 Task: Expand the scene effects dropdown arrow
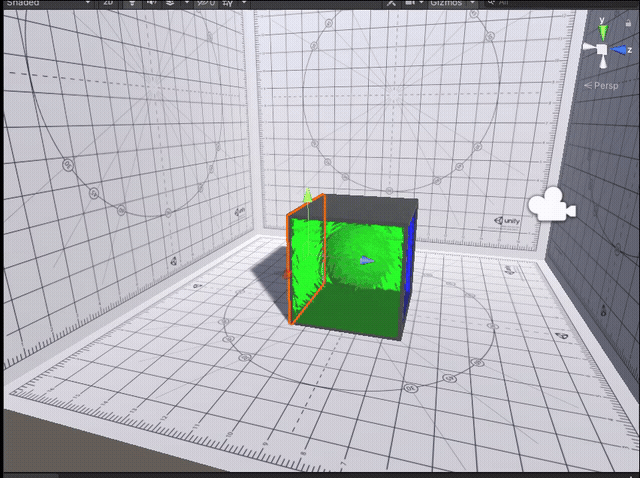coord(187,2)
